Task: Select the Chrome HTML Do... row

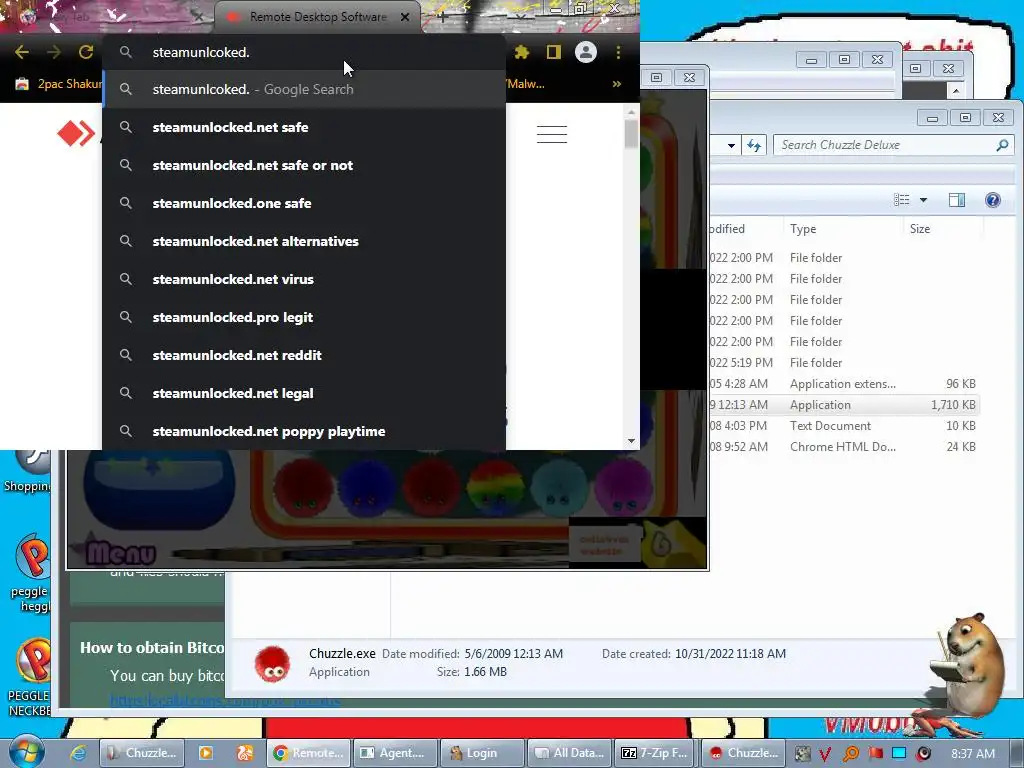Action: click(844, 447)
